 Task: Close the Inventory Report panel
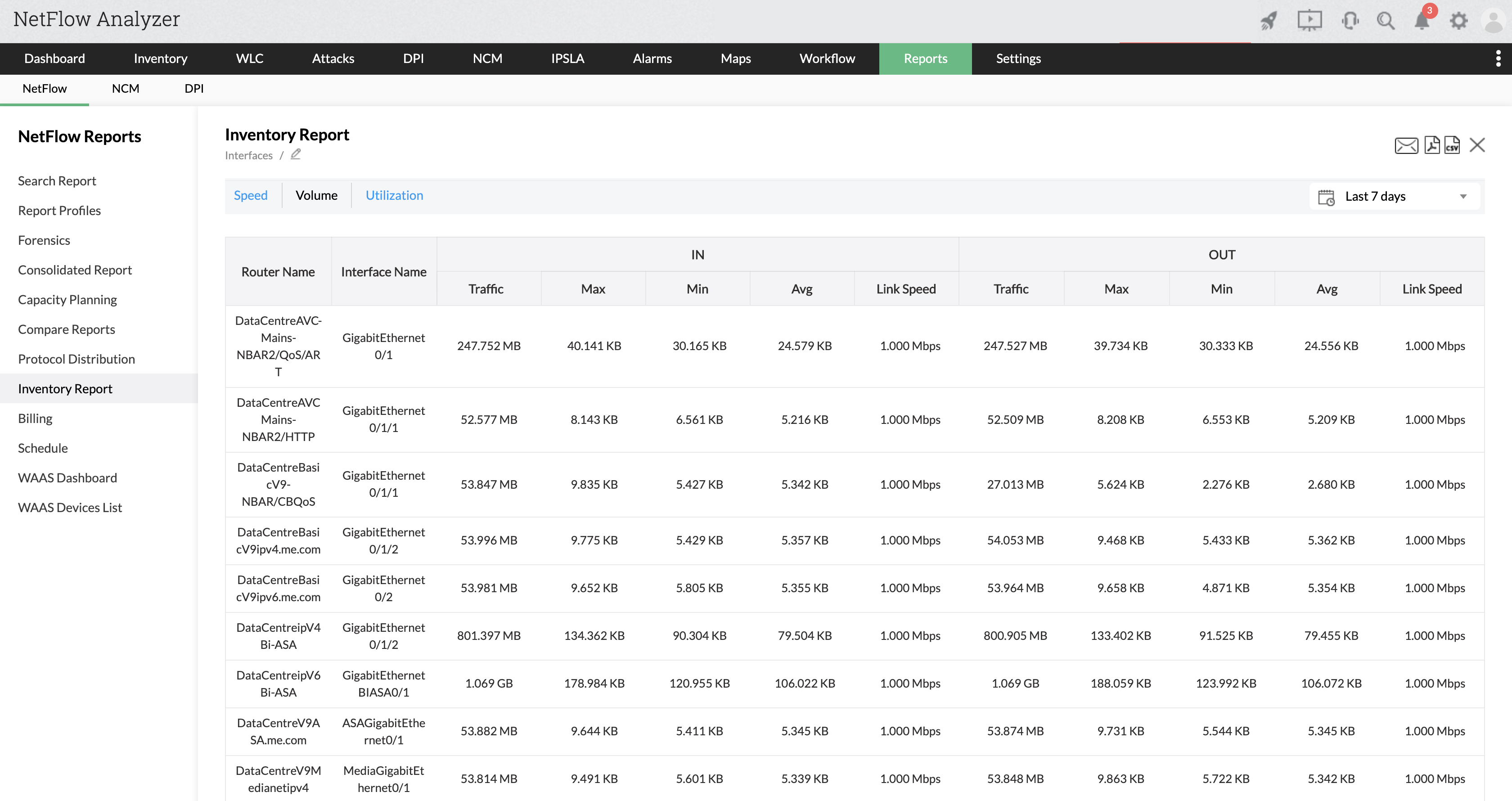point(1477,145)
